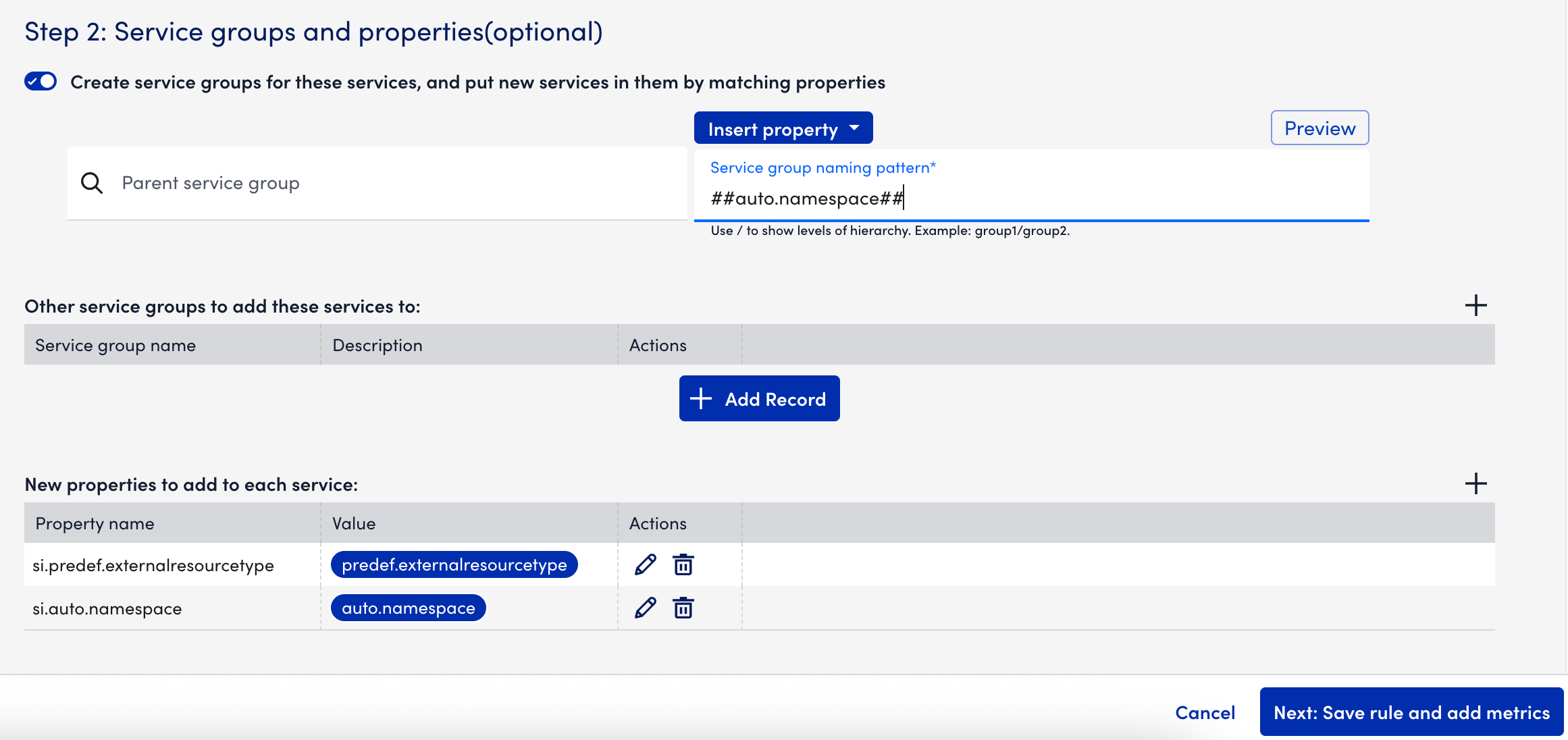
Task: Click Next: Save rule and add metrics
Action: (x=1411, y=712)
